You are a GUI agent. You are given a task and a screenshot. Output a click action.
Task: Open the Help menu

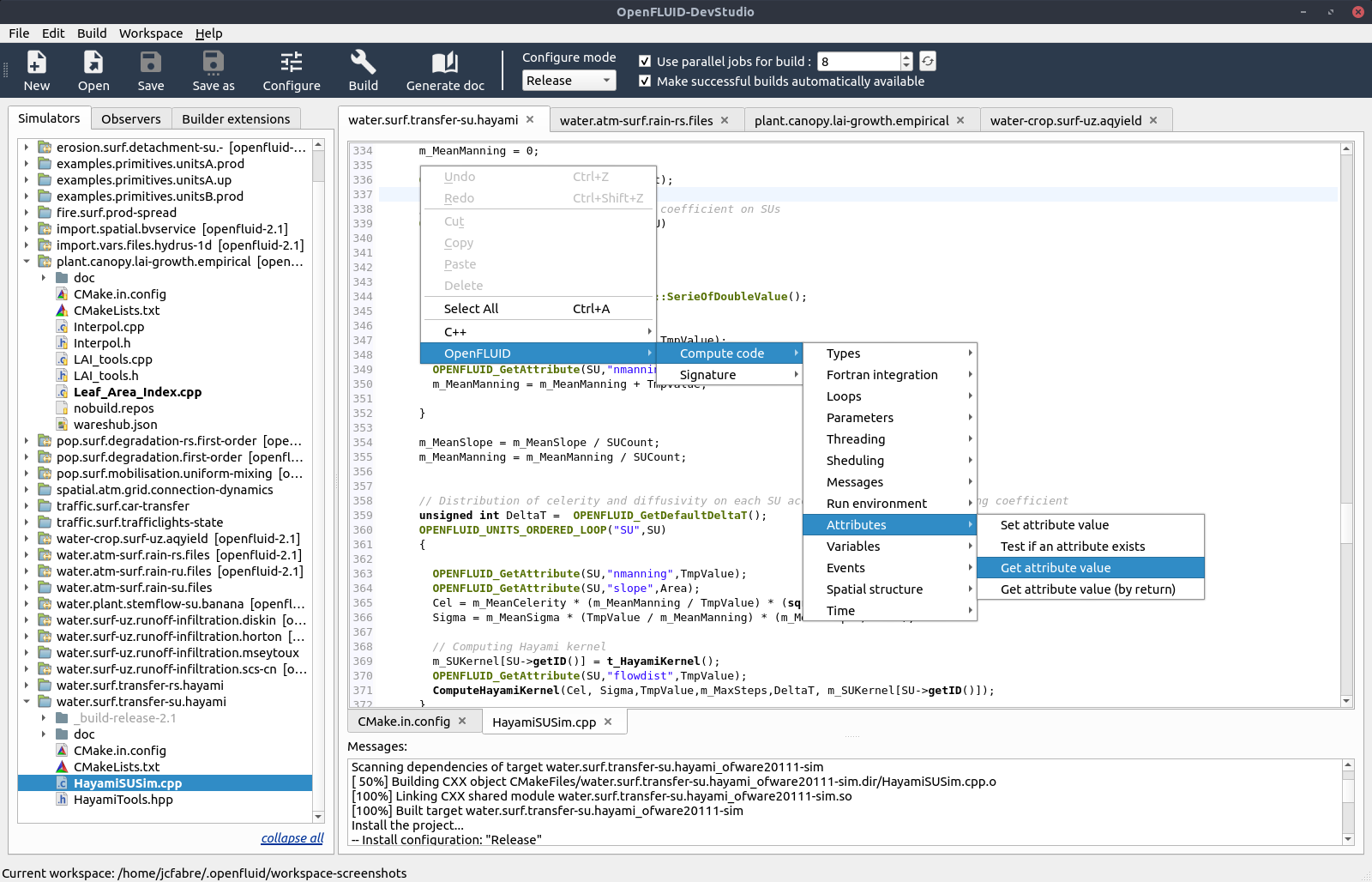tap(208, 33)
